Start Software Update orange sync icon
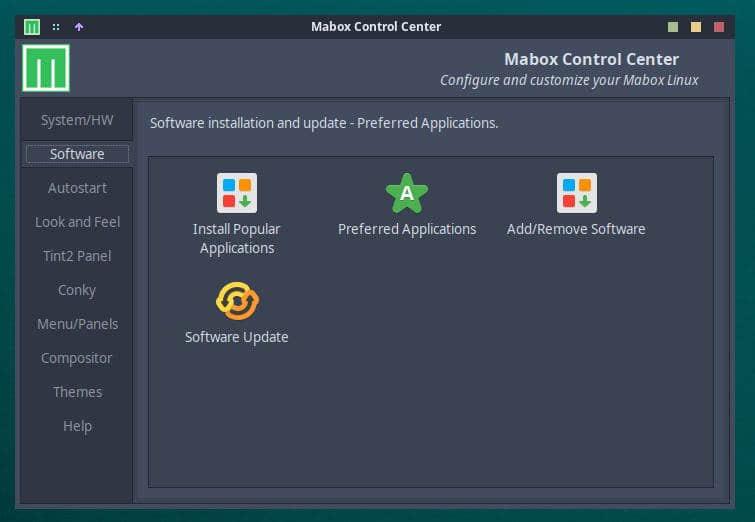Image resolution: width=755 pixels, height=522 pixels. click(x=237, y=301)
